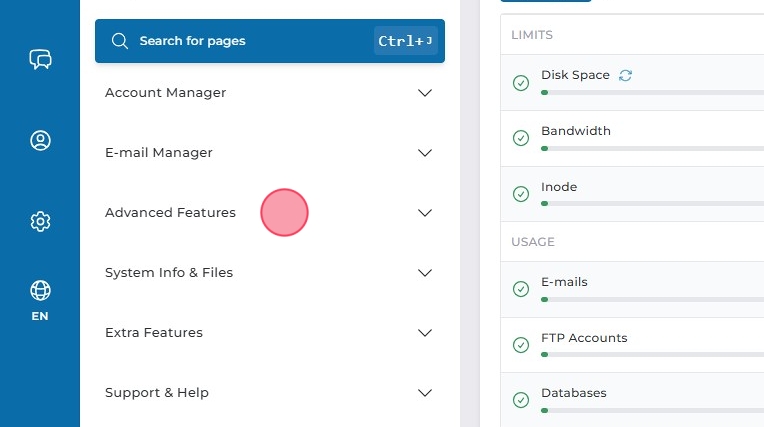Image resolution: width=764 pixels, height=427 pixels.
Task: Click the magnifier search icon
Action: (120, 41)
